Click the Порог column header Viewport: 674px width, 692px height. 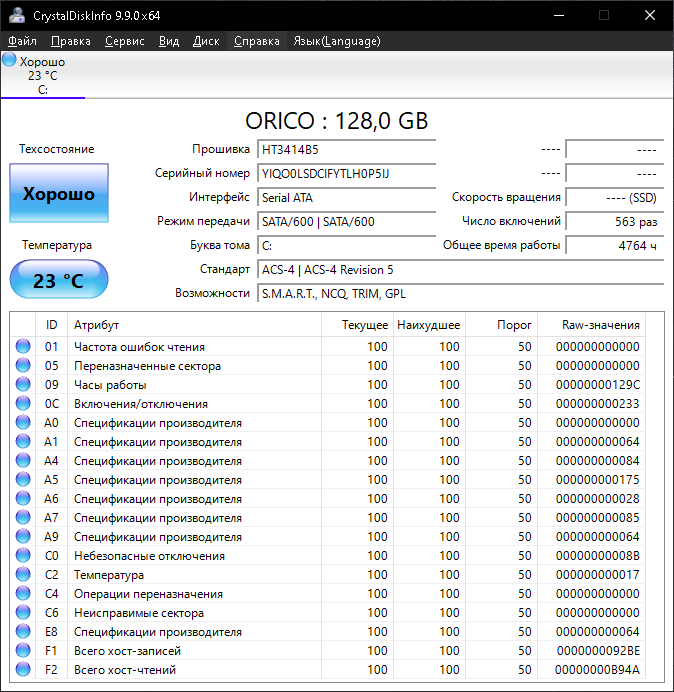[501, 325]
